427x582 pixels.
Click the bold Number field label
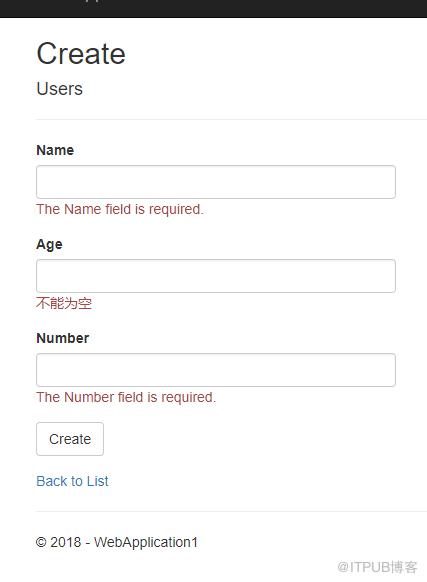[63, 338]
